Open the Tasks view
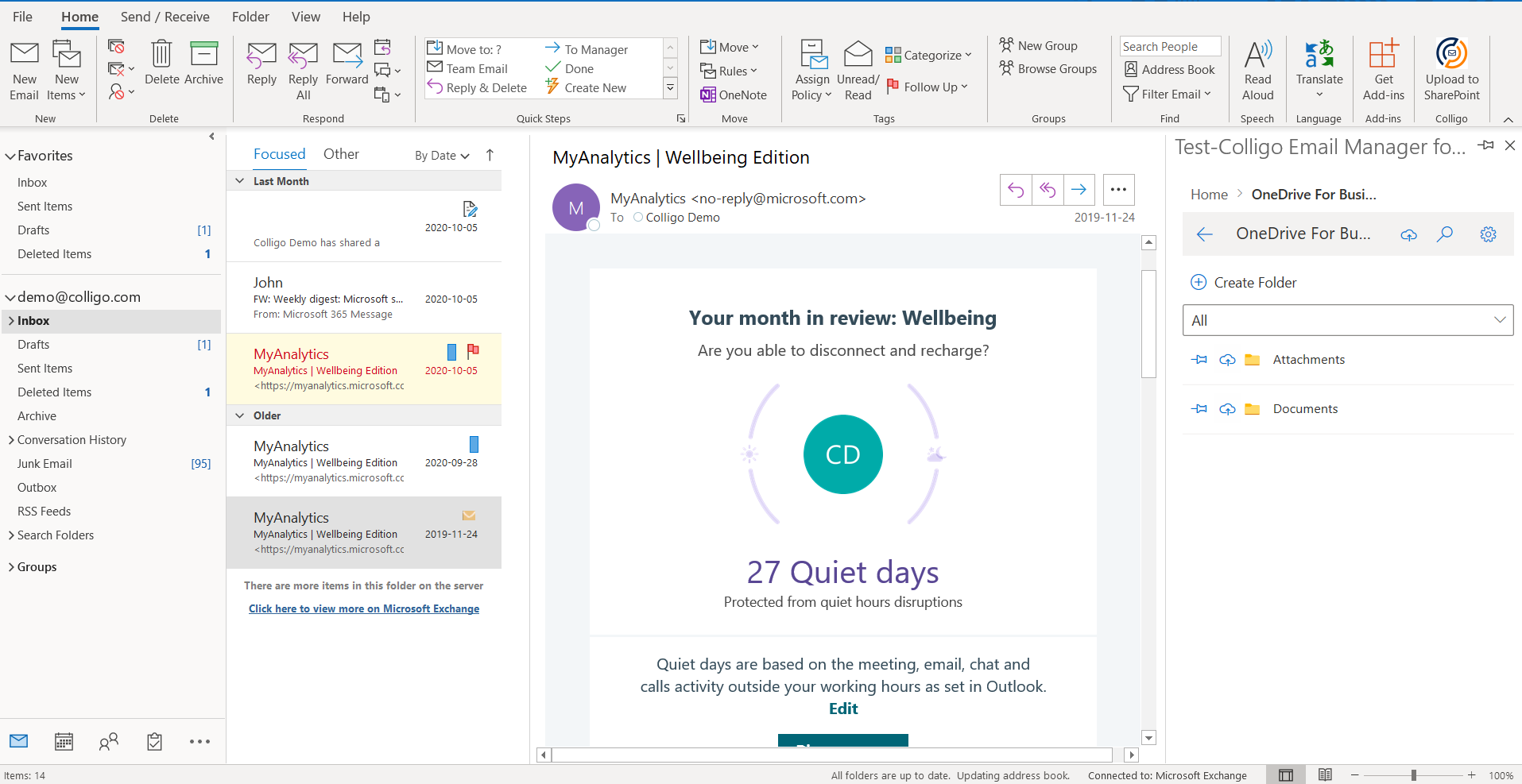 (154, 741)
